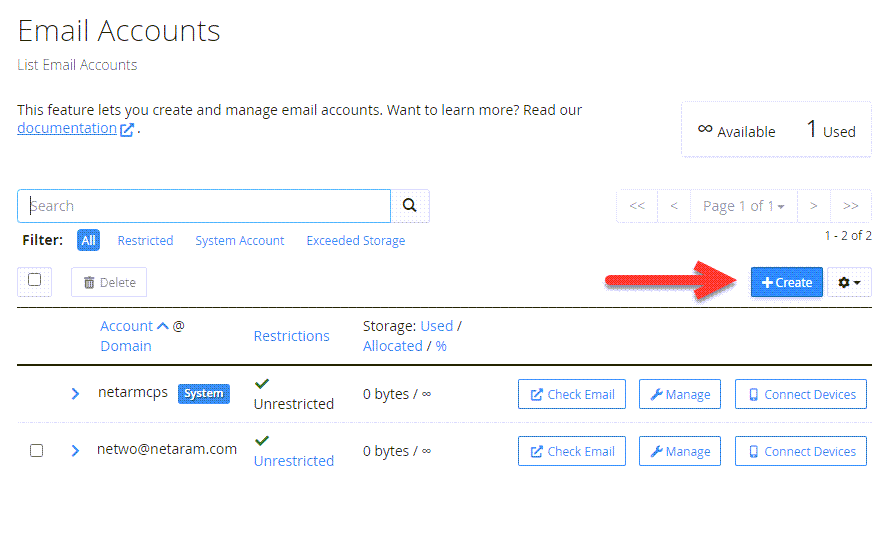The height and width of the screenshot is (533, 892).
Task: Open the documentation link
Action: [66, 128]
